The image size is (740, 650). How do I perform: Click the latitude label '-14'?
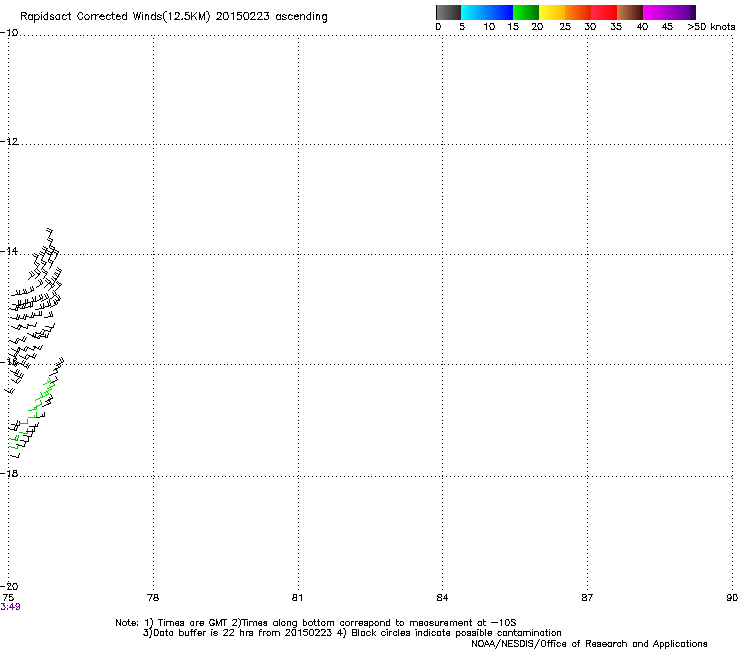(9, 251)
